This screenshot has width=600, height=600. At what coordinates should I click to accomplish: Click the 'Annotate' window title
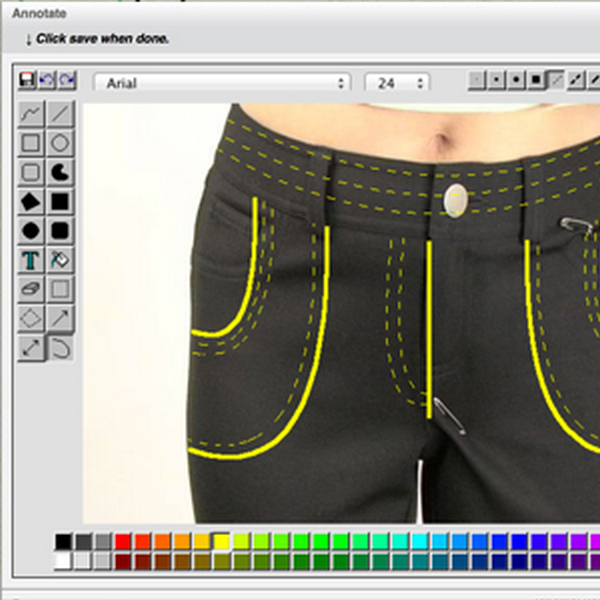tap(39, 13)
